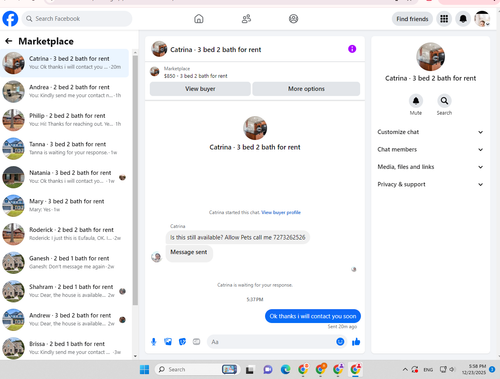This screenshot has height=379, width=500.
Task: Open the volume icon in system tray
Action: pos(452,369)
